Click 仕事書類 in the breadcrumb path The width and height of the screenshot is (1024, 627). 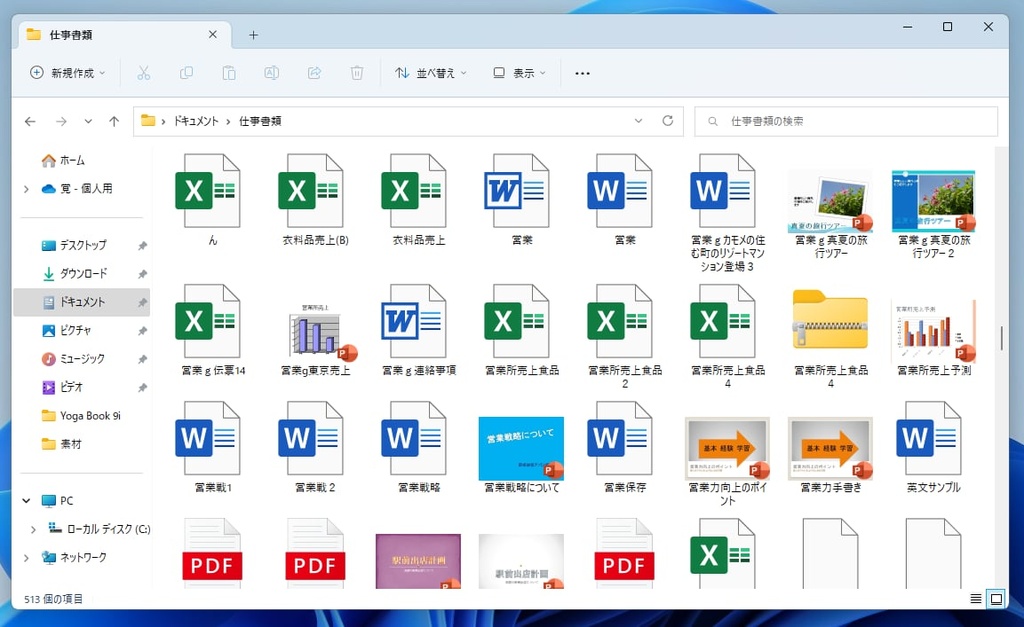pyautogui.click(x=260, y=121)
